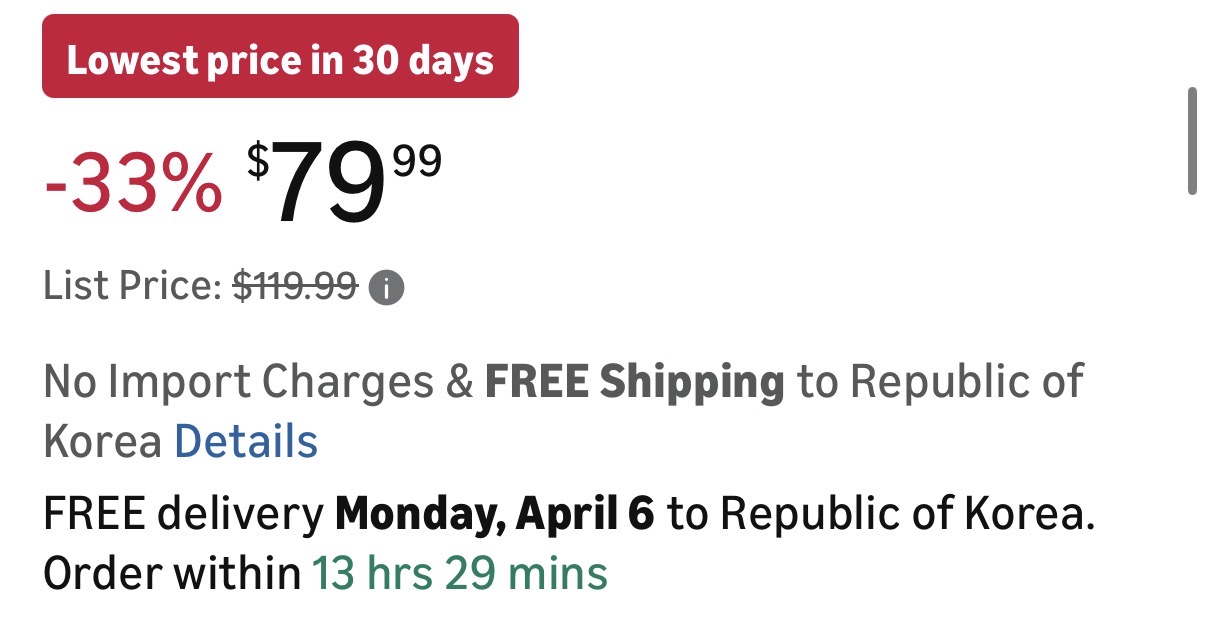Open the import charges Details link
1206x629 pixels.
(246, 441)
